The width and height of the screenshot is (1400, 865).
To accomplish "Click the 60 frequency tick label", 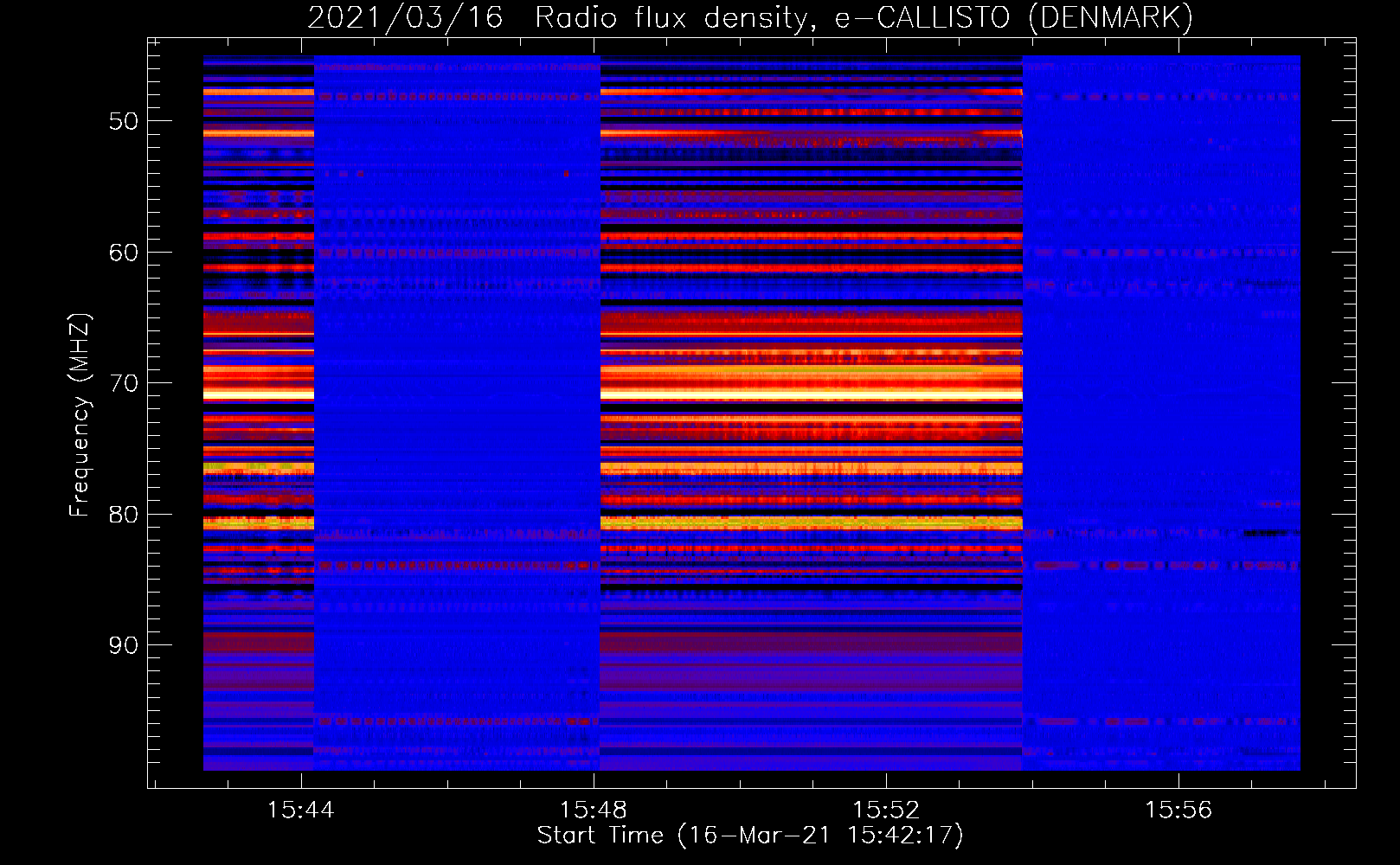I will coord(124,253).
